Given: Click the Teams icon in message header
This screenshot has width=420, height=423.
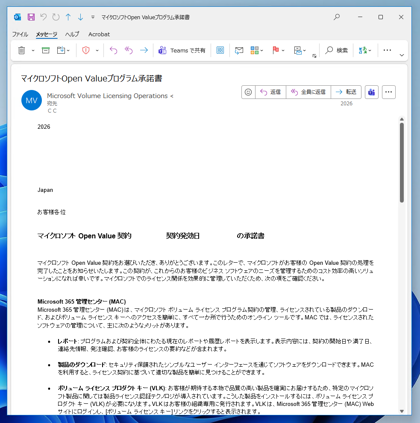Looking at the screenshot, I should coord(372,92).
